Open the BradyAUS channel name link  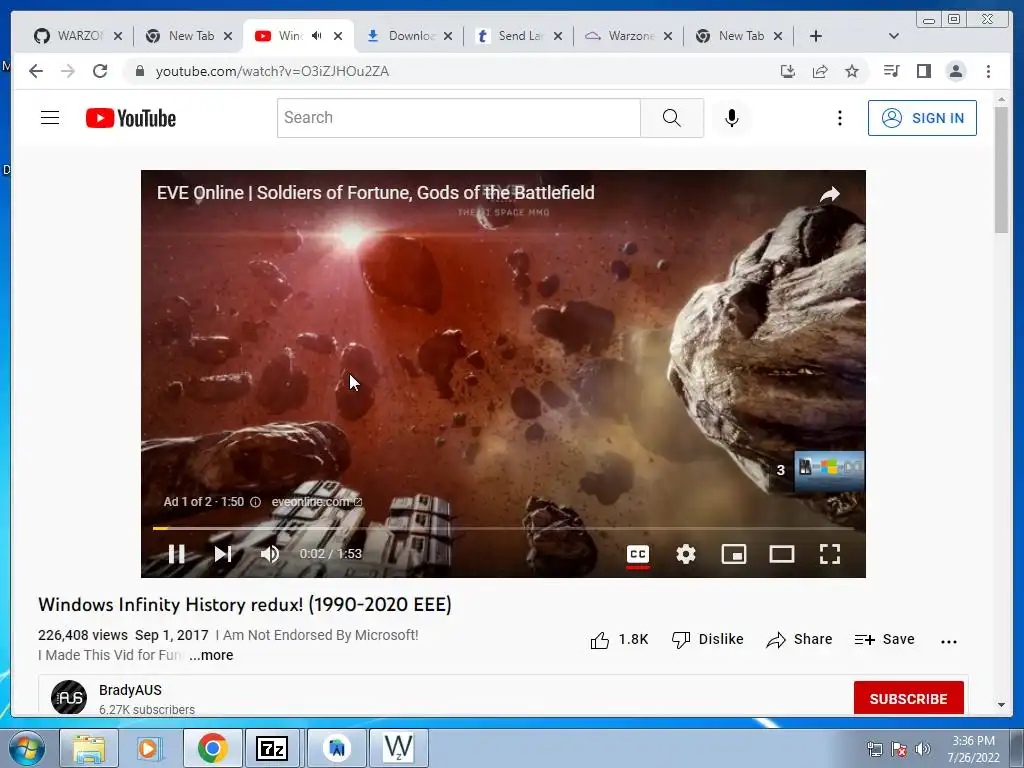click(x=131, y=690)
